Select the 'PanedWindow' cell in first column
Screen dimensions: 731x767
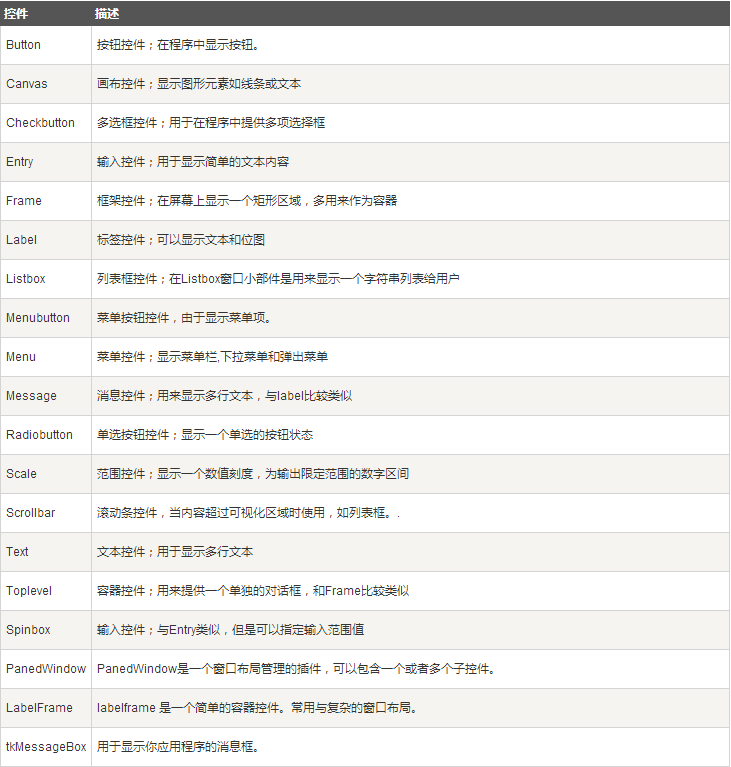46,669
